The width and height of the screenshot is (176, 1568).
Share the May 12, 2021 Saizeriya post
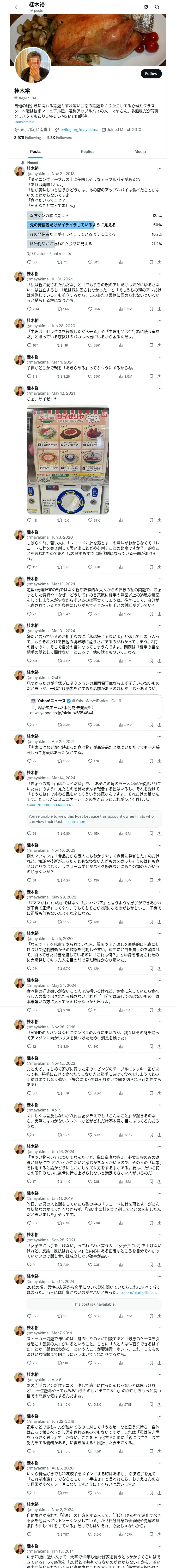159,520
